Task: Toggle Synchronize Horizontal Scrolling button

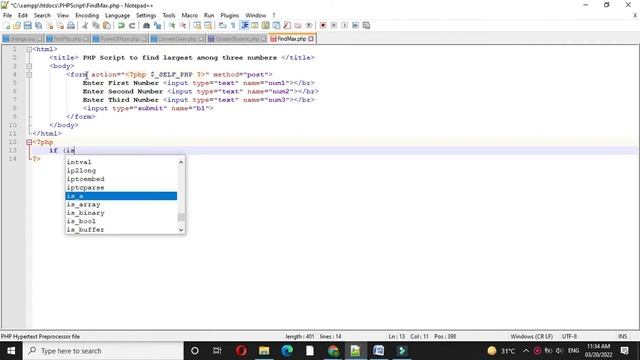Action: point(208,25)
